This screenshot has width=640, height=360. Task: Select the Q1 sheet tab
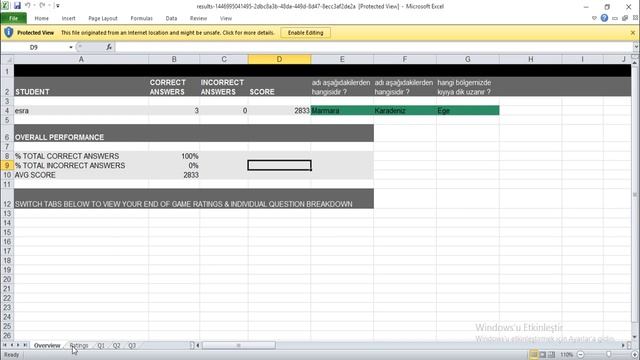[x=101, y=346]
